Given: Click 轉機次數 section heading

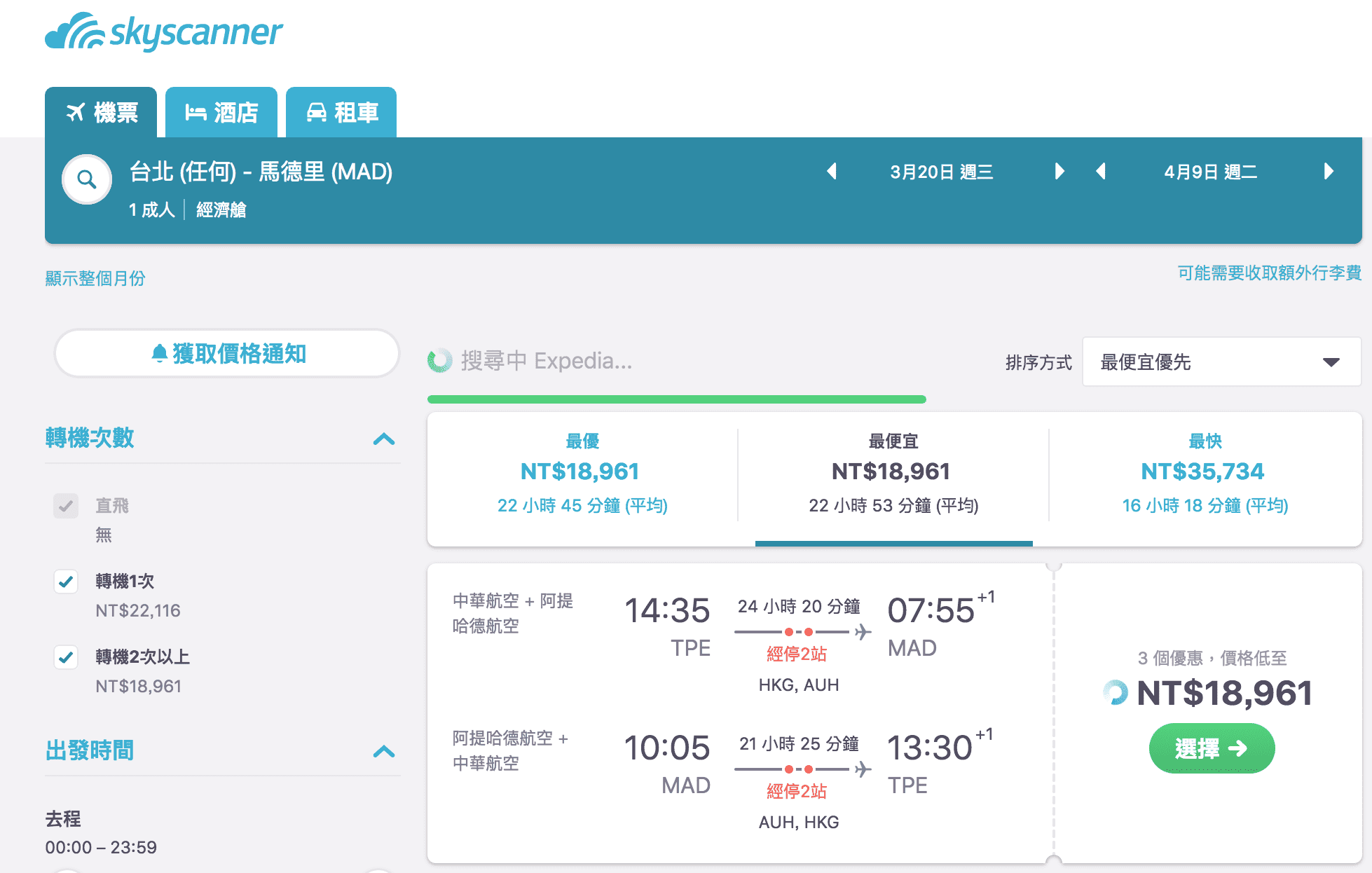Looking at the screenshot, I should pos(90,438).
